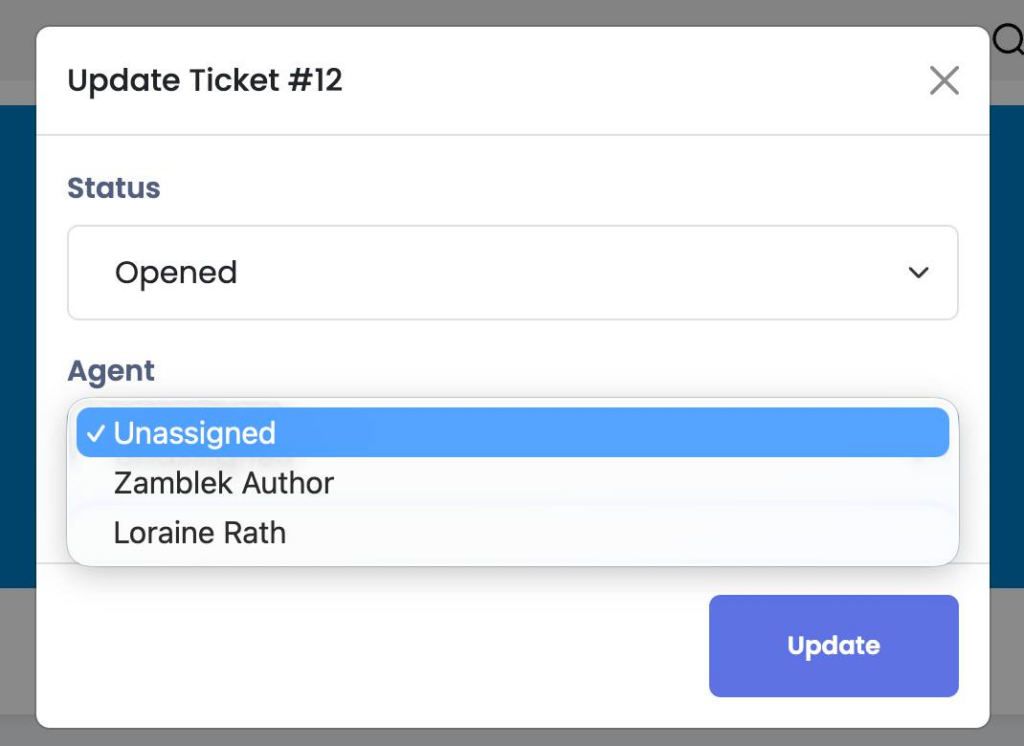Click the Opened text in Status
Image resolution: width=1024 pixels, height=746 pixels.
[x=176, y=273]
